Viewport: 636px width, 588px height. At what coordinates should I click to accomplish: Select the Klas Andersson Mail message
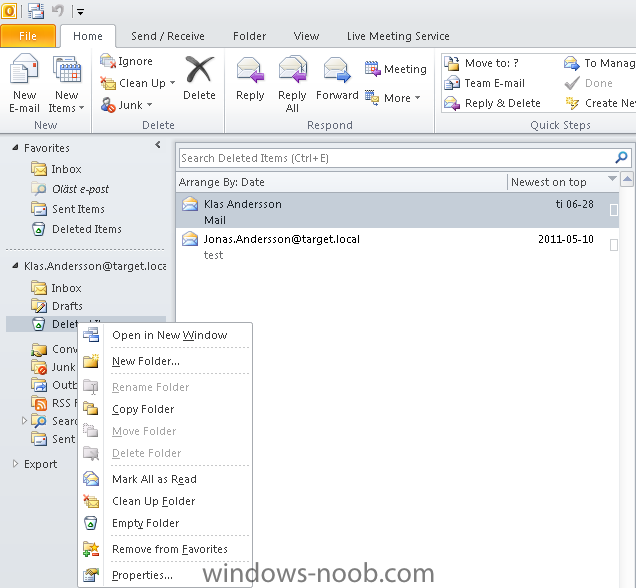398,210
